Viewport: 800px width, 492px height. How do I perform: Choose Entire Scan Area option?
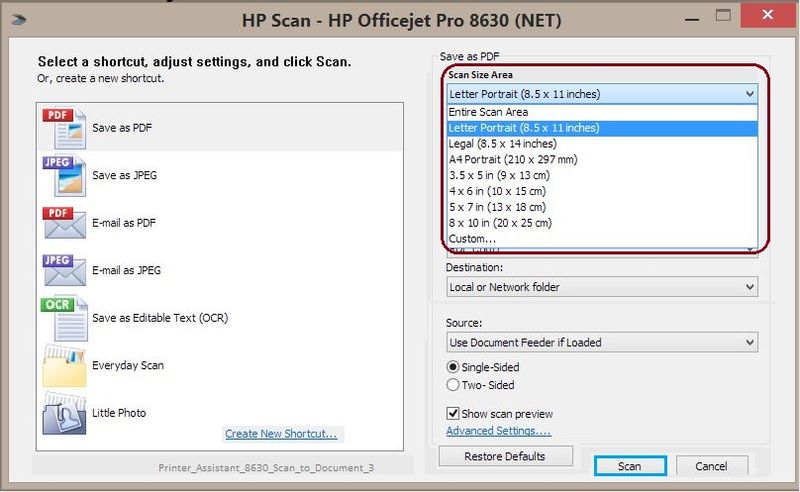click(602, 112)
